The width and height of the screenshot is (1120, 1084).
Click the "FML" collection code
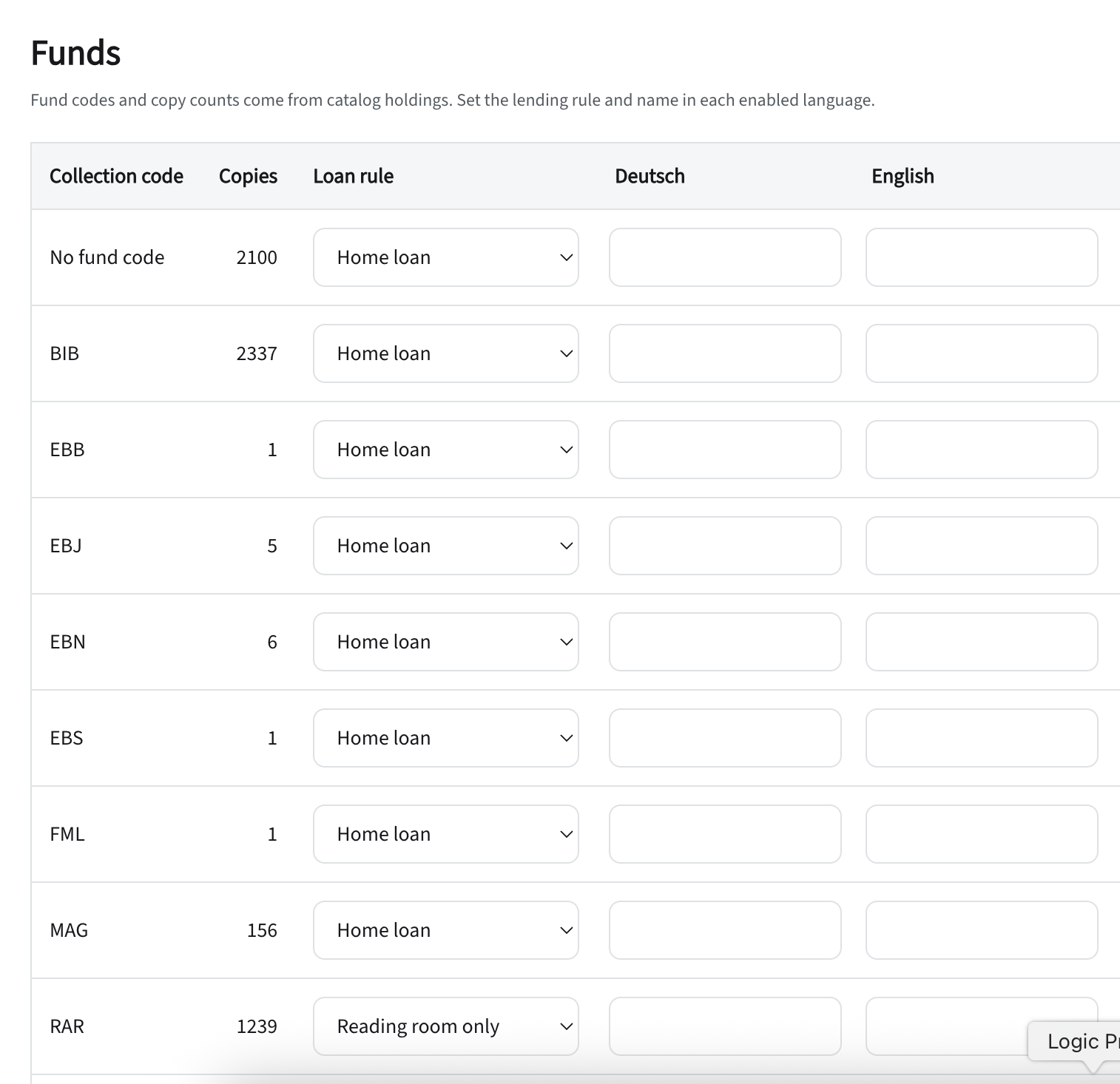(x=67, y=834)
